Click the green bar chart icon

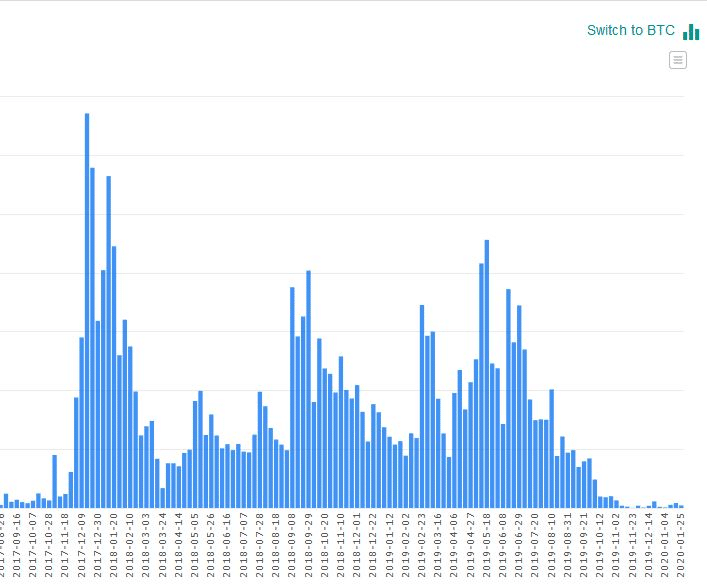point(691,31)
